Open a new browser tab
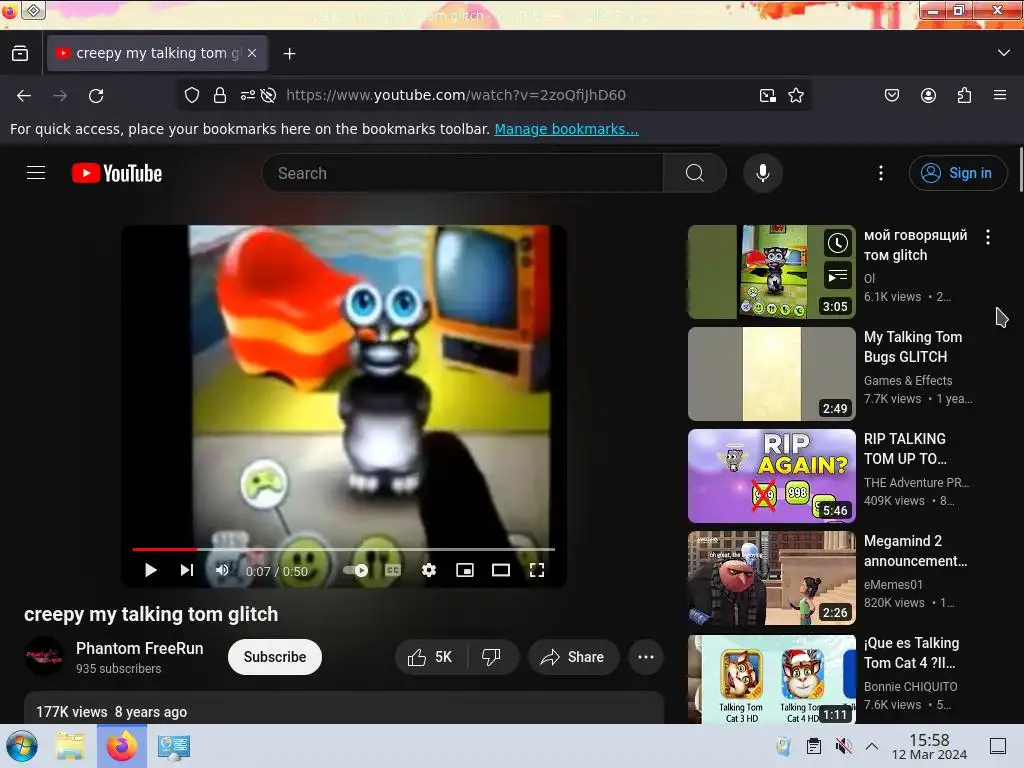Image resolution: width=1024 pixels, height=768 pixels. click(289, 54)
